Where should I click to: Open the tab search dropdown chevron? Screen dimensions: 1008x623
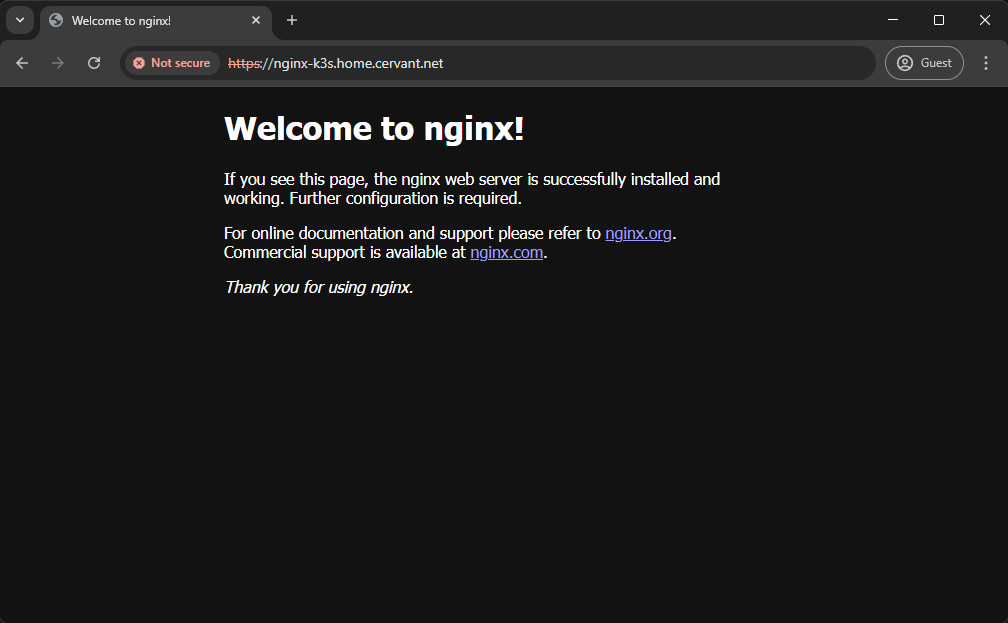coord(20,20)
